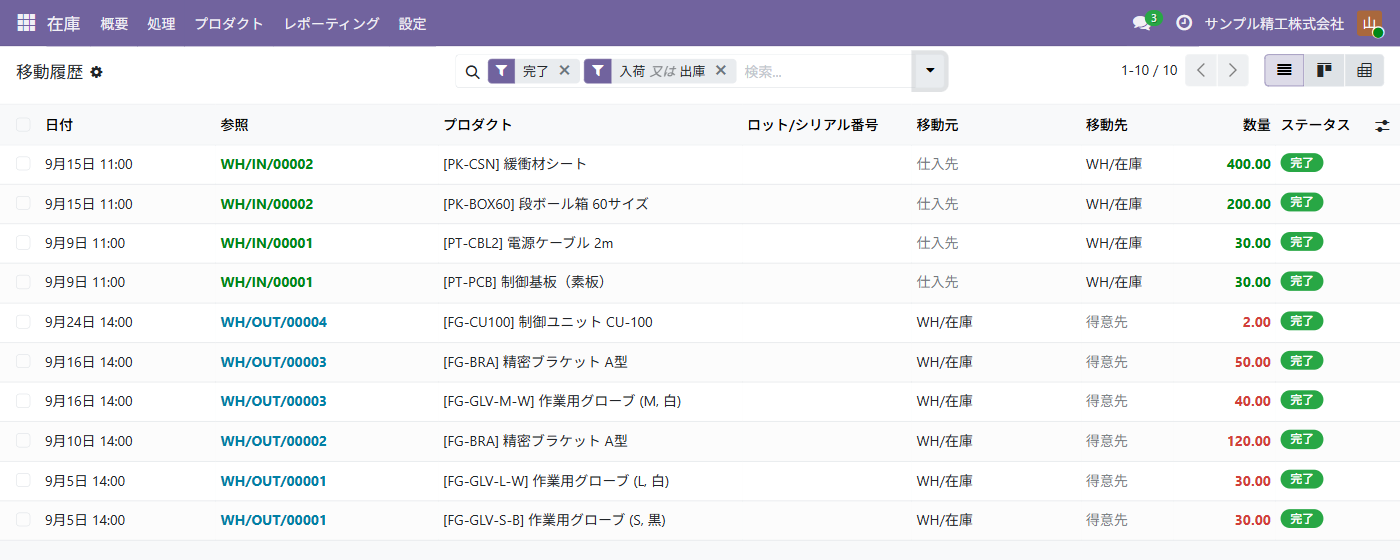The image size is (1400, 560).
Task: Check the 9月16日 精密ブラケット A型 row
Action: (23, 361)
